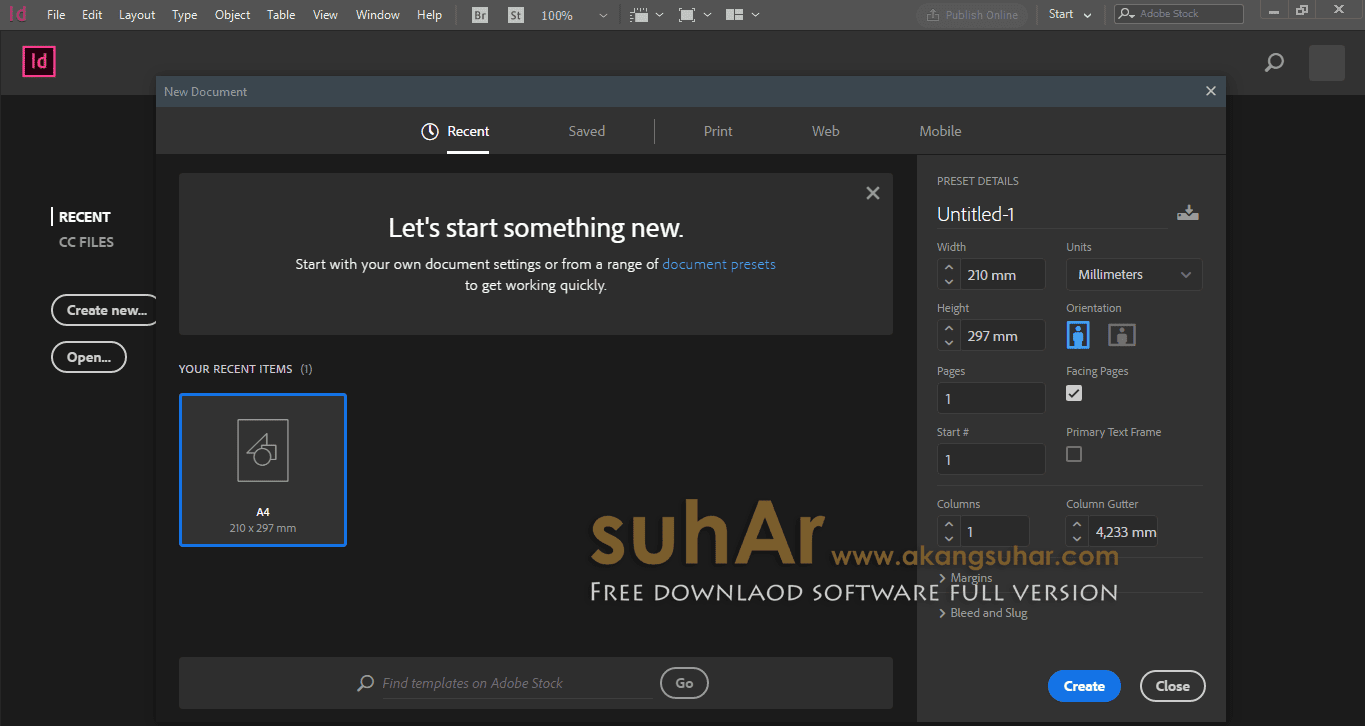Open the Layout menu
Image resolution: width=1365 pixels, height=726 pixels.
click(137, 15)
